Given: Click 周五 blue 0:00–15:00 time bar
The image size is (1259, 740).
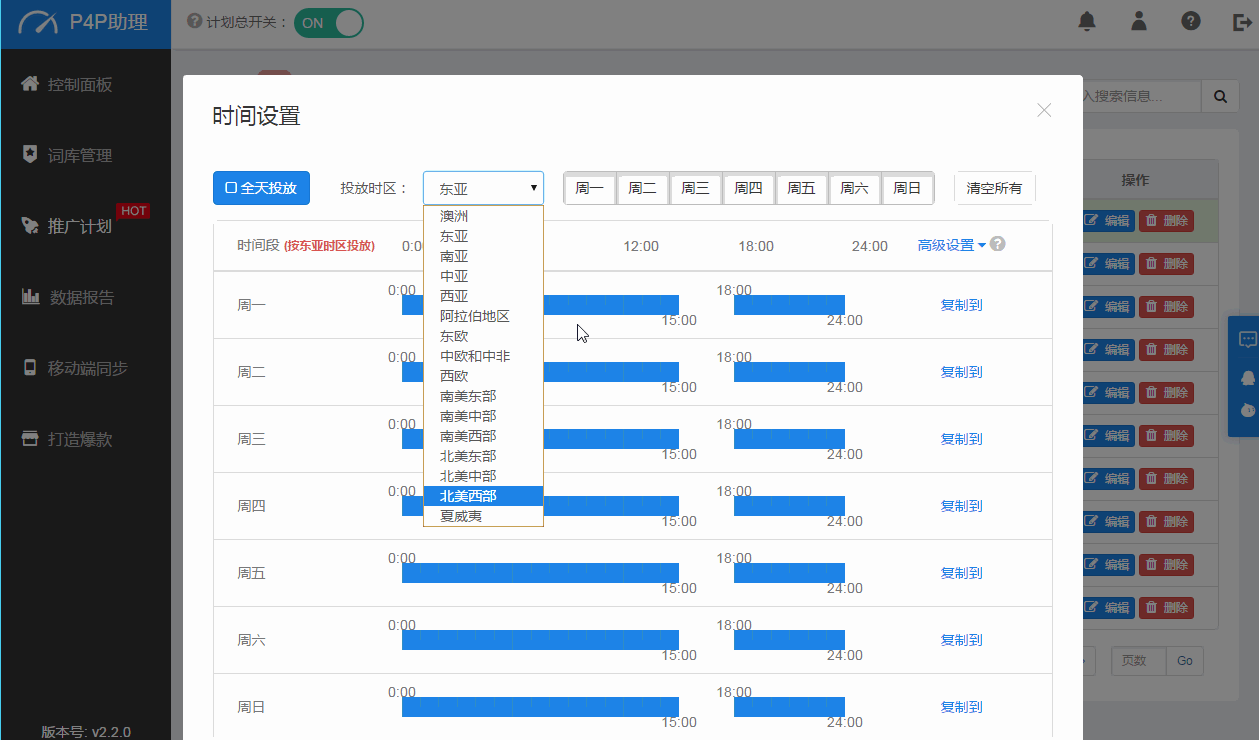Looking at the screenshot, I should (540, 573).
